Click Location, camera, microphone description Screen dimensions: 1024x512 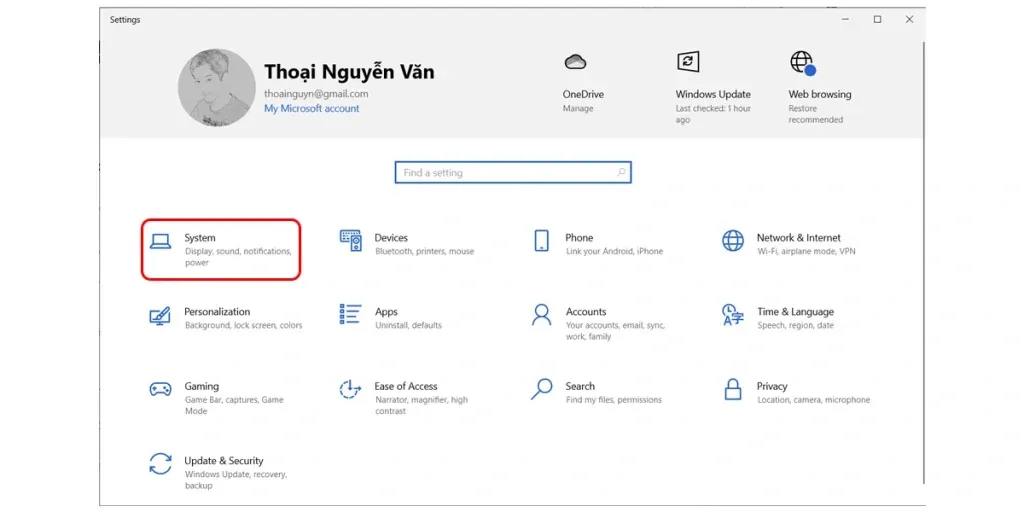coord(814,400)
